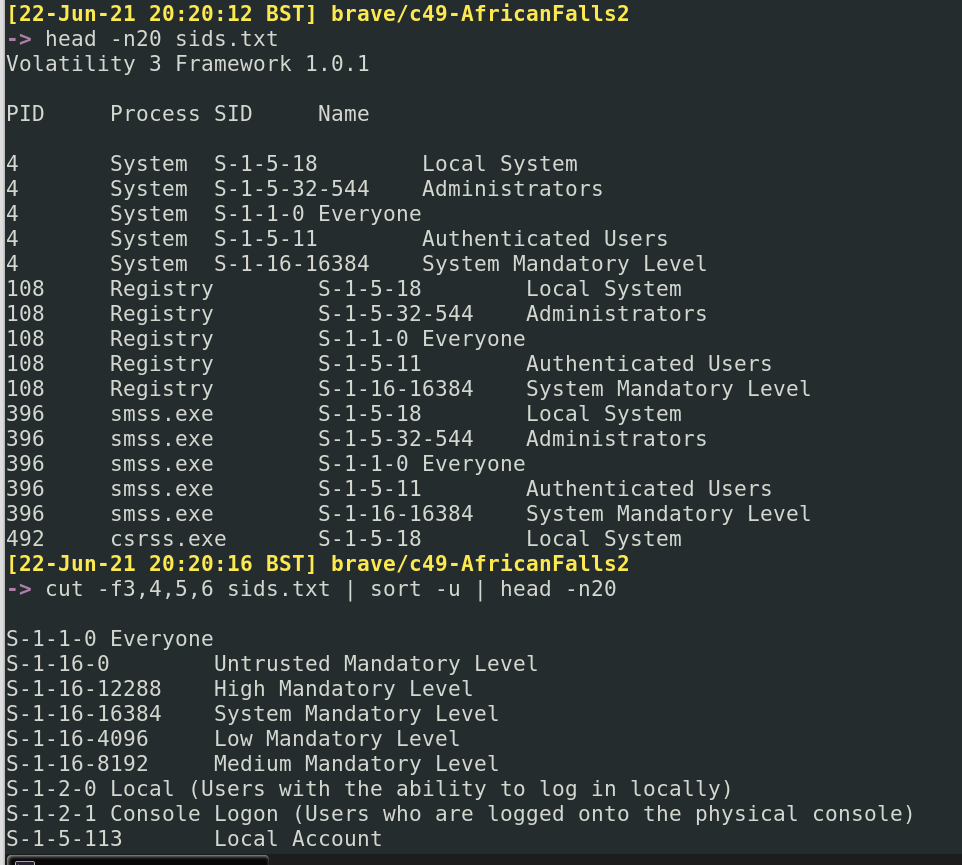Select the csrss.exe process name
Image resolution: width=962 pixels, height=865 pixels.
tap(168, 539)
